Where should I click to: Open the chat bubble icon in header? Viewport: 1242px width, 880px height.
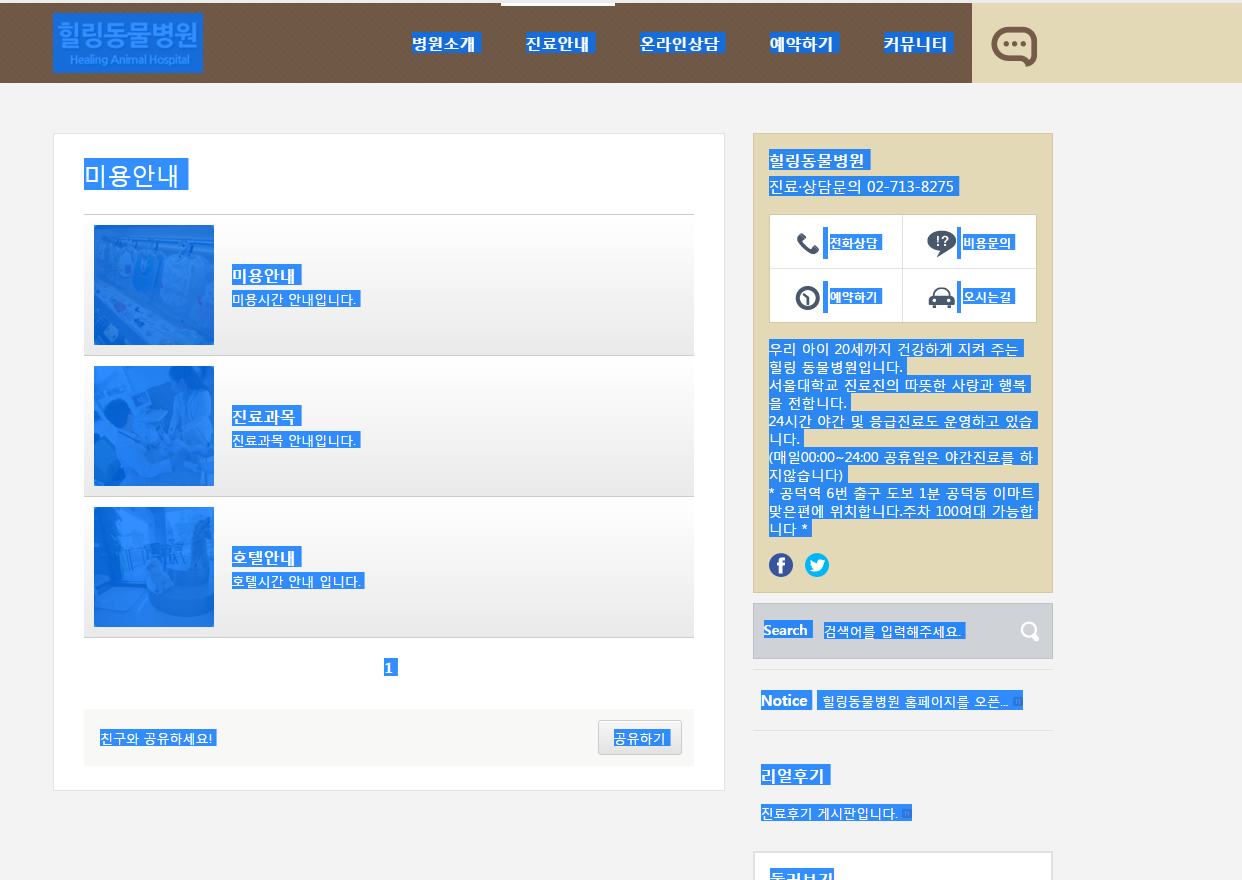(x=1014, y=46)
